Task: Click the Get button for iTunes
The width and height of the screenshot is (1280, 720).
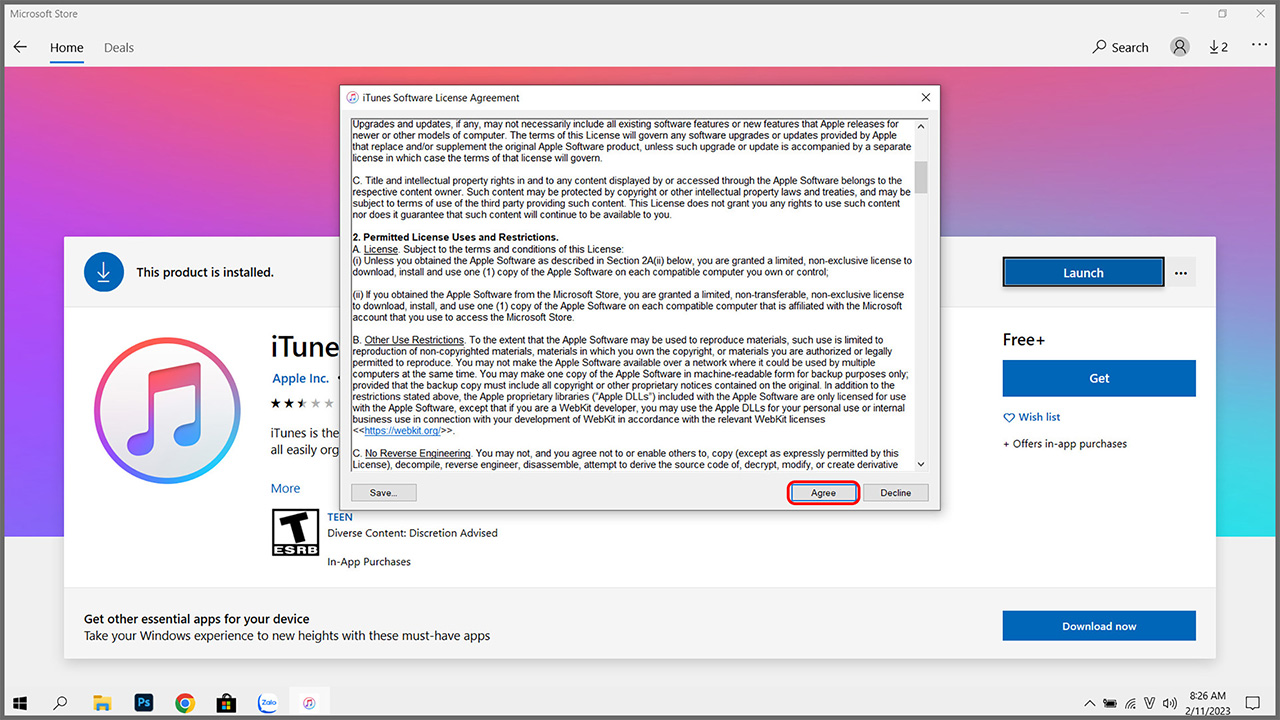Action: pos(1099,378)
